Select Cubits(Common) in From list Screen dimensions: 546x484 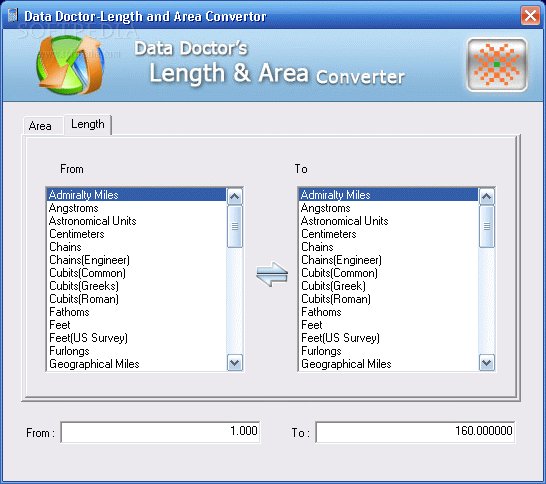136,273
